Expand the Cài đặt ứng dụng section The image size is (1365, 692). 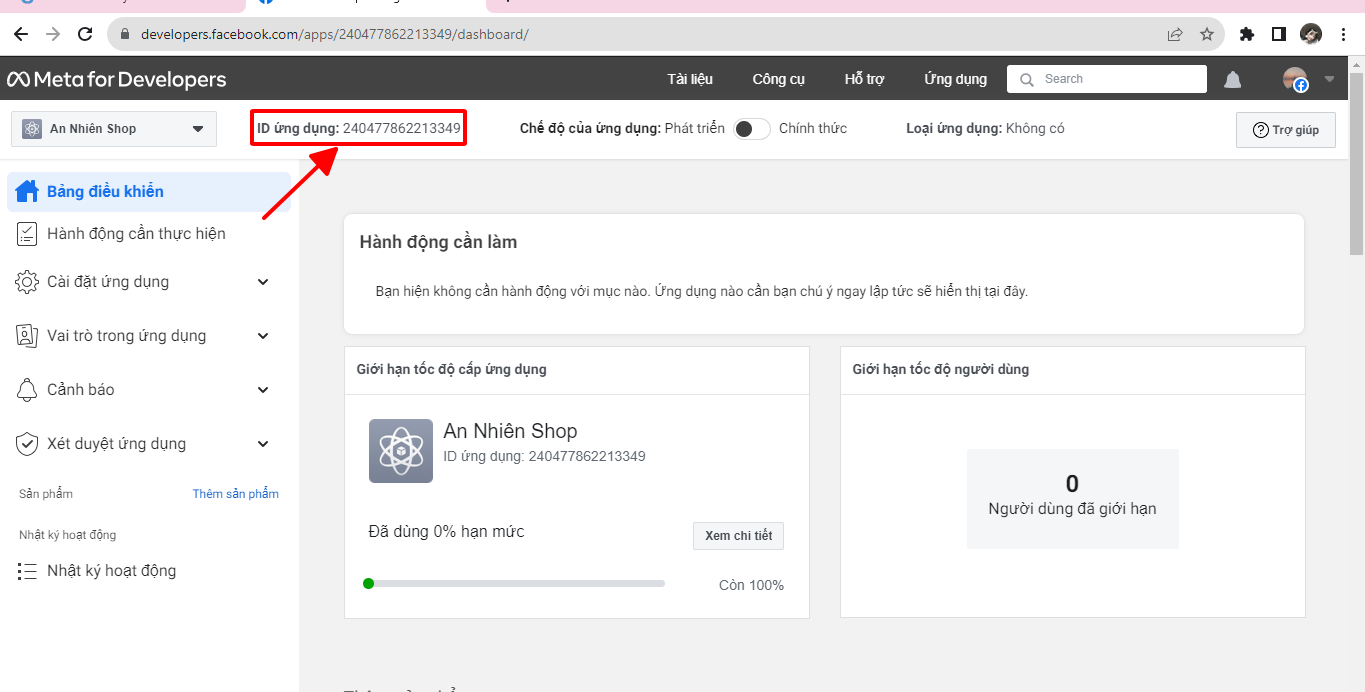click(x=263, y=282)
